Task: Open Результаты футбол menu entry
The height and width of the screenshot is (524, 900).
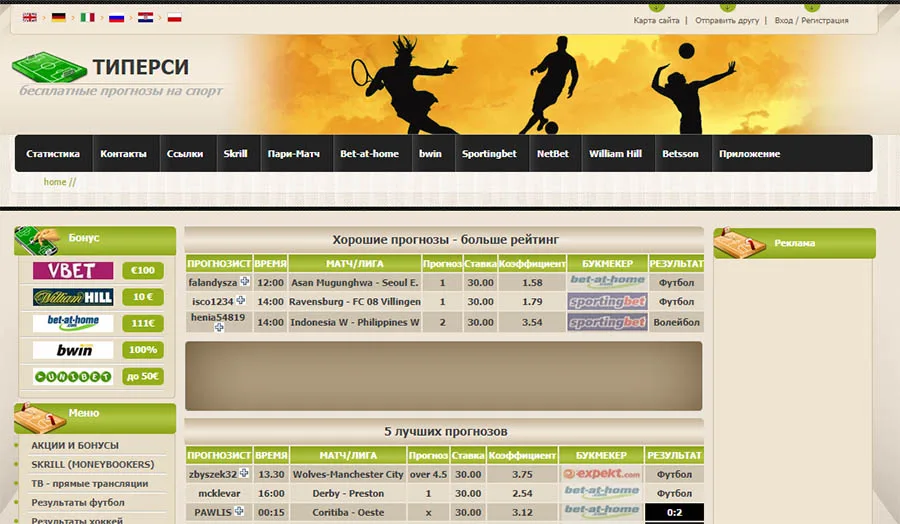Action: point(77,502)
